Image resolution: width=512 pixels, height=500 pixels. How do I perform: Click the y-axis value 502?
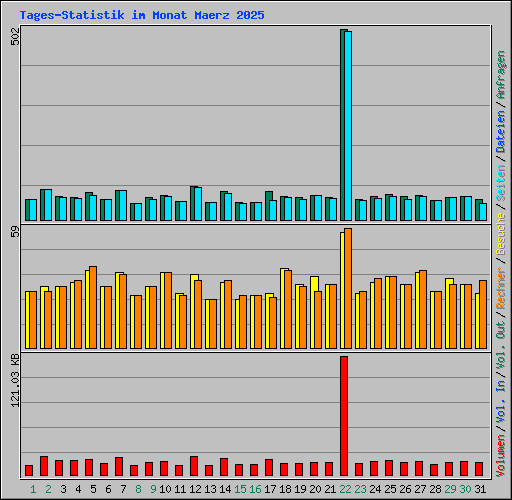(x=16, y=37)
